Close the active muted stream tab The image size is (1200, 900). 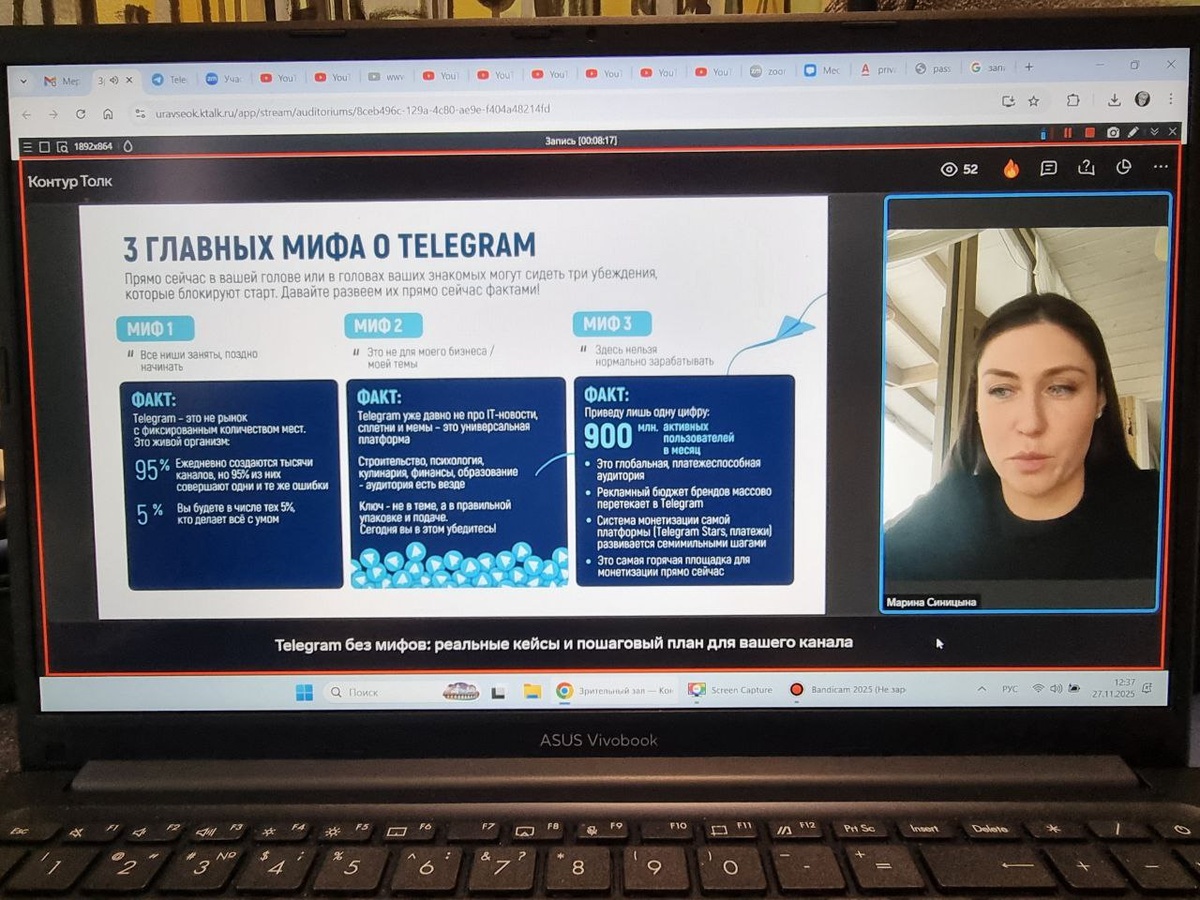pyautogui.click(x=129, y=80)
